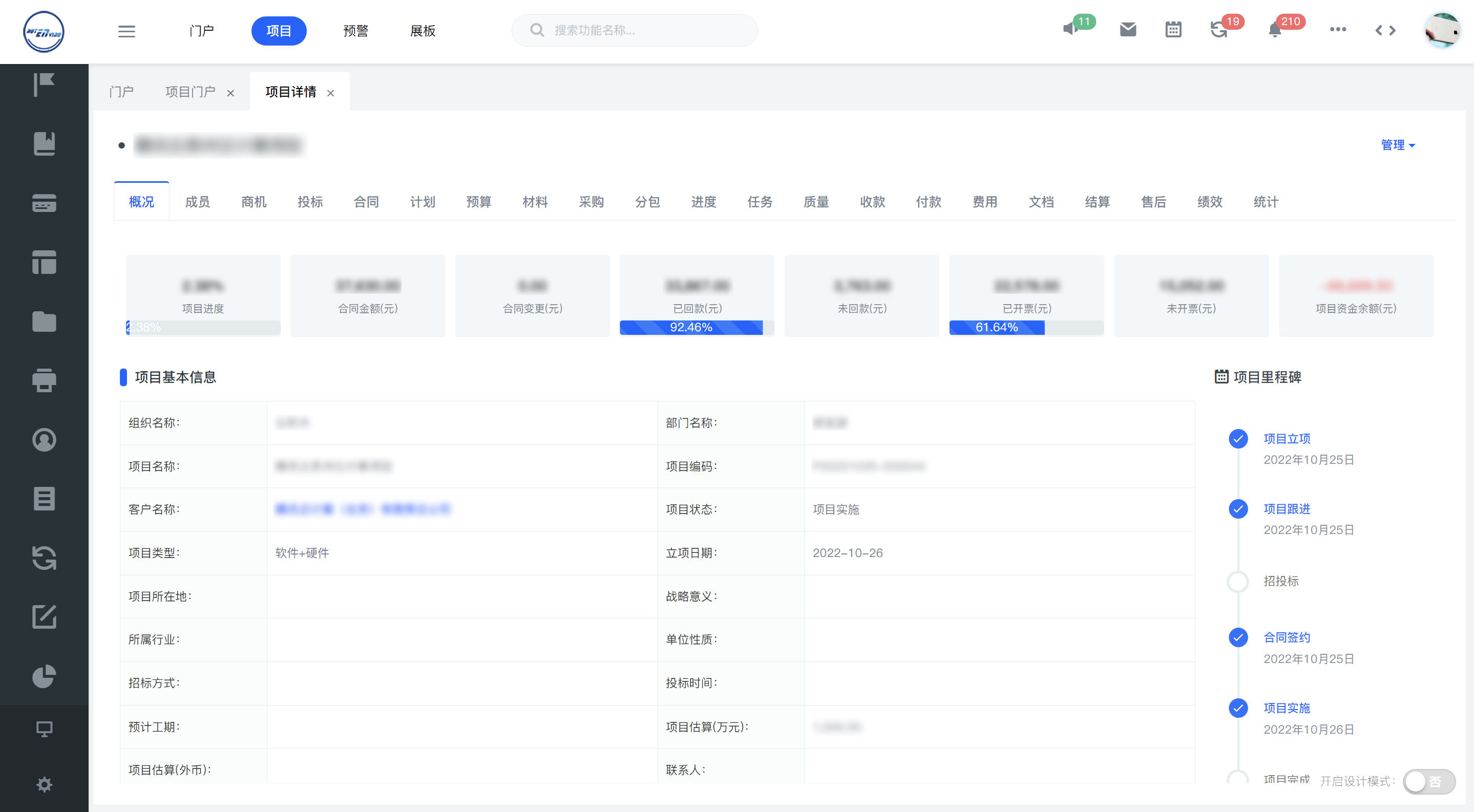
Task: Open the 质量 project tab
Action: (816, 202)
